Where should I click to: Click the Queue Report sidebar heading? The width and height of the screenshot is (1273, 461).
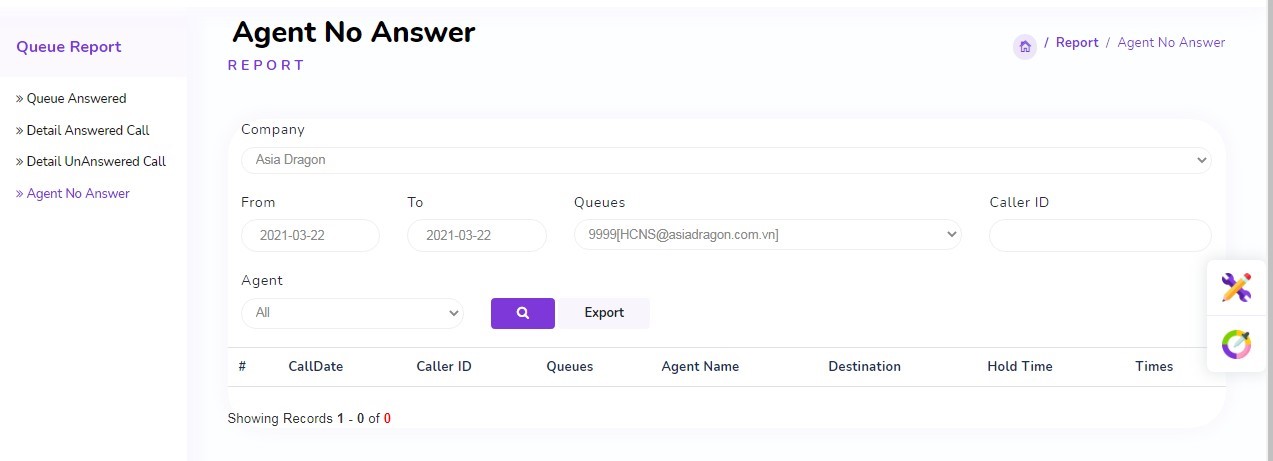click(x=69, y=47)
